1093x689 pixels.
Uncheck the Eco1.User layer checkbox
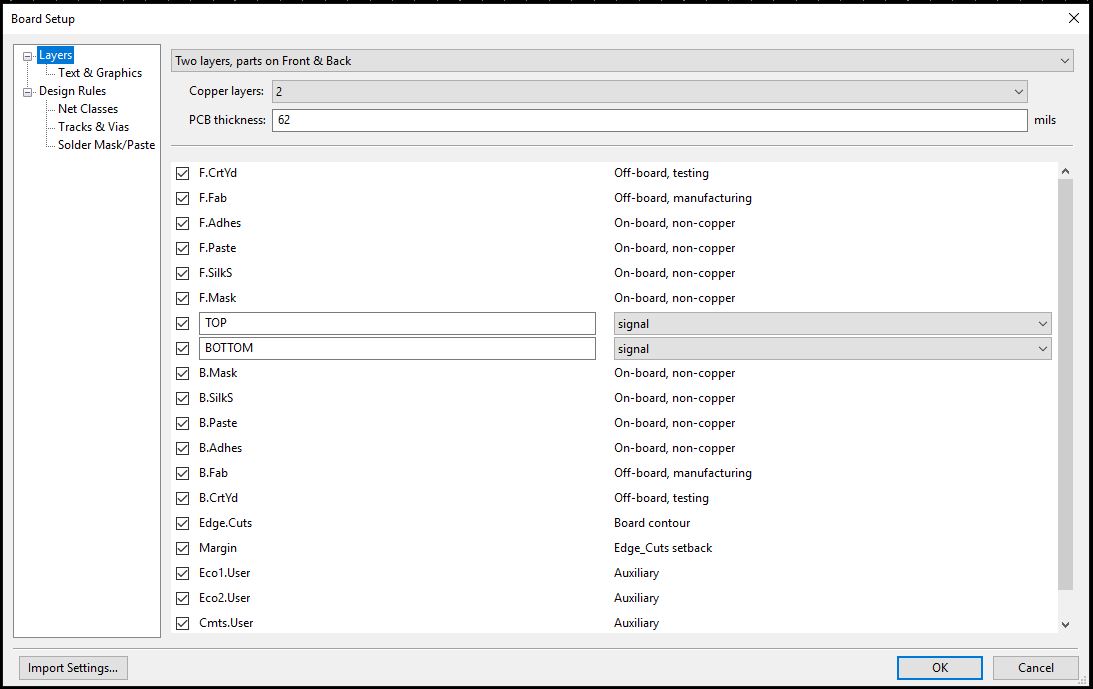click(182, 573)
